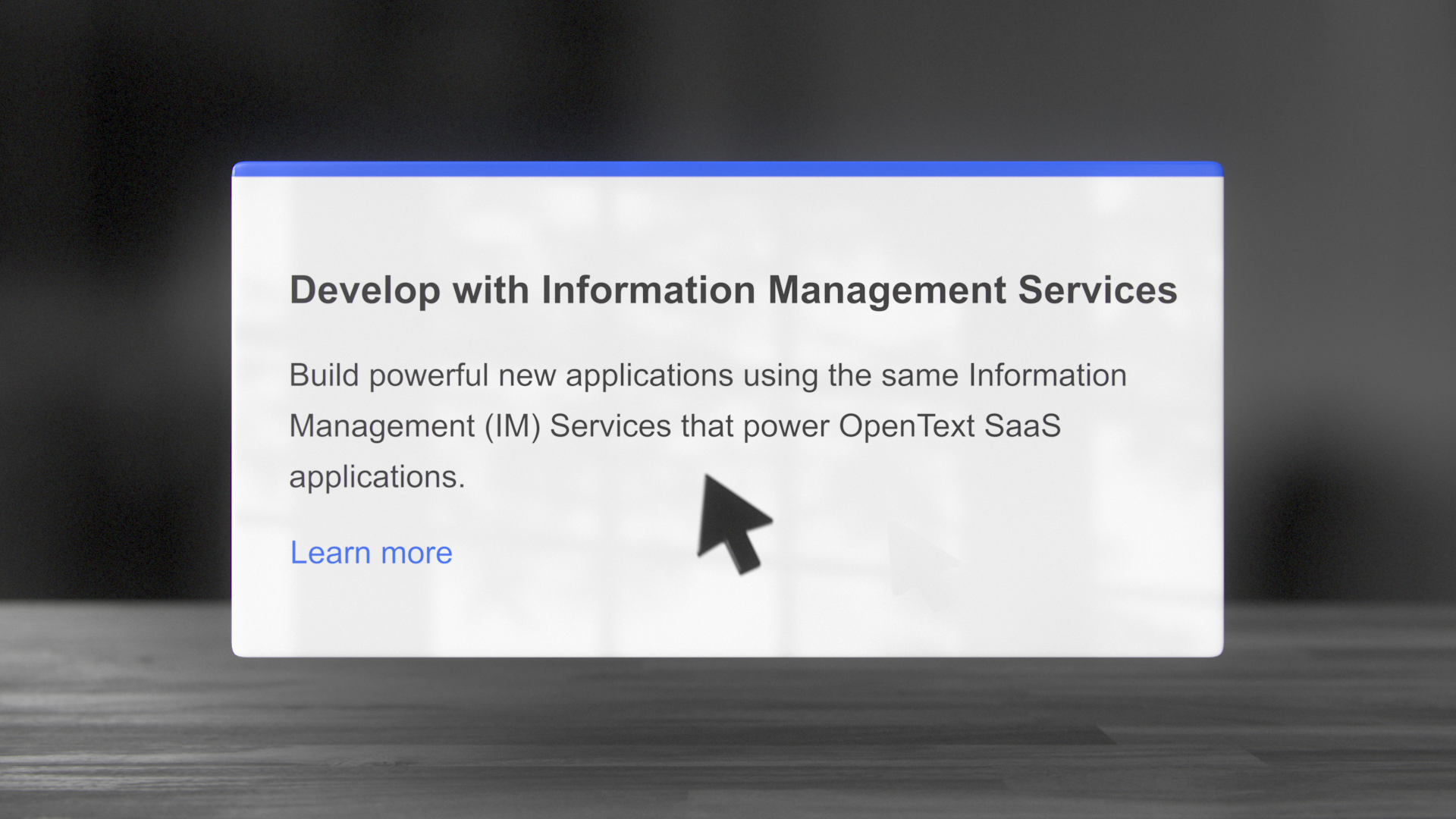
Task: Click the word 'more' in the link
Action: (416, 553)
